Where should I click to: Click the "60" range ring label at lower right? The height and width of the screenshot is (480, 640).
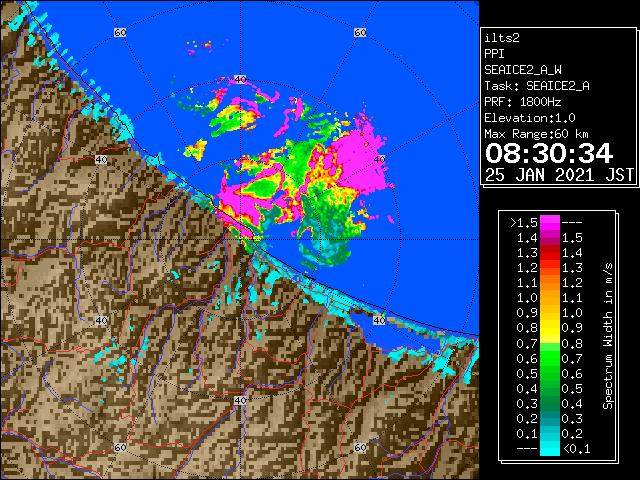[360, 447]
